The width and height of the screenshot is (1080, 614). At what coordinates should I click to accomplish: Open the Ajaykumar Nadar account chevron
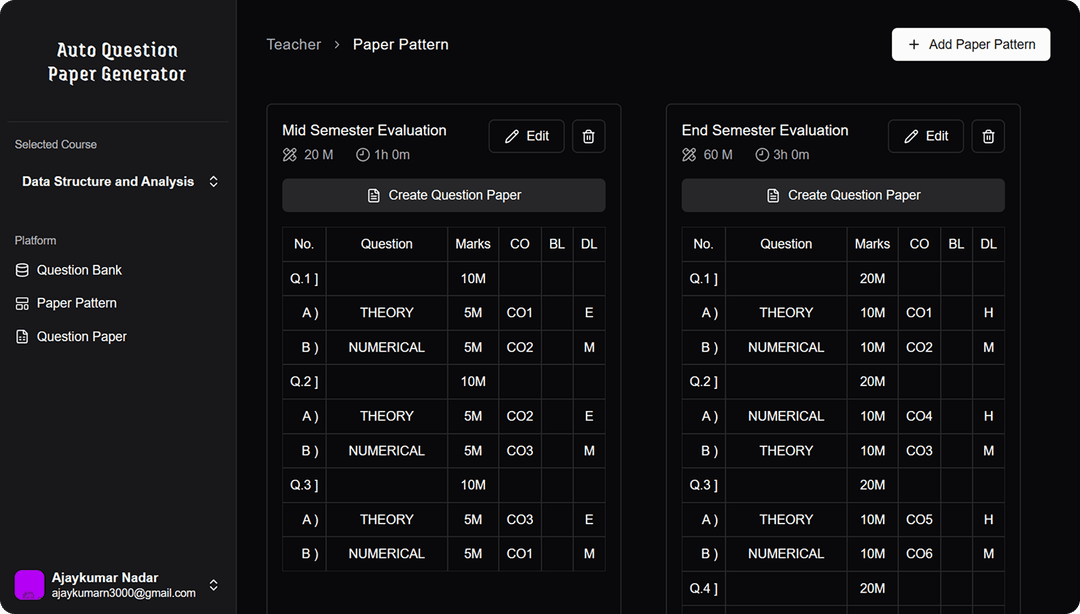pyautogui.click(x=213, y=585)
